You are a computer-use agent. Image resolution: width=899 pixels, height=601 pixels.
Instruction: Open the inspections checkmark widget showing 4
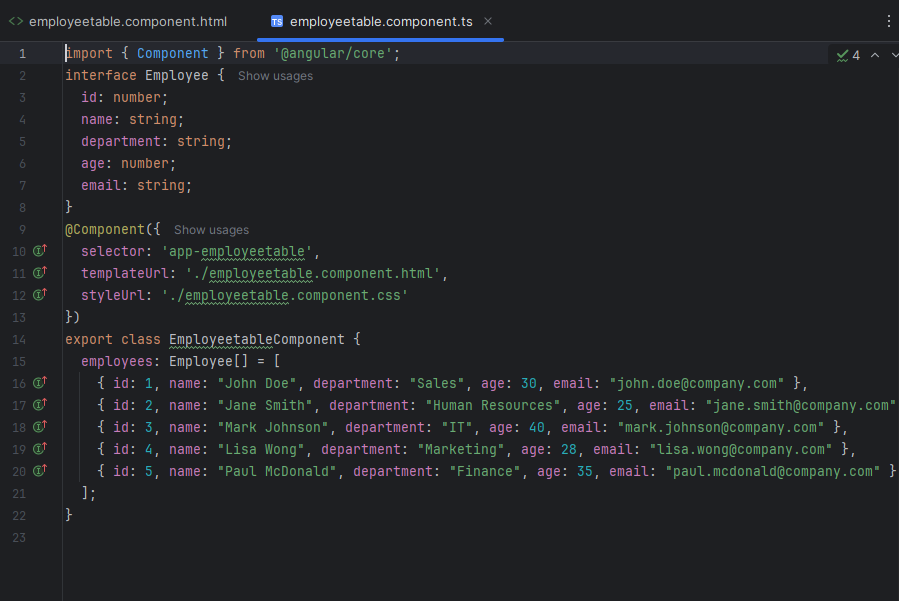click(x=848, y=55)
